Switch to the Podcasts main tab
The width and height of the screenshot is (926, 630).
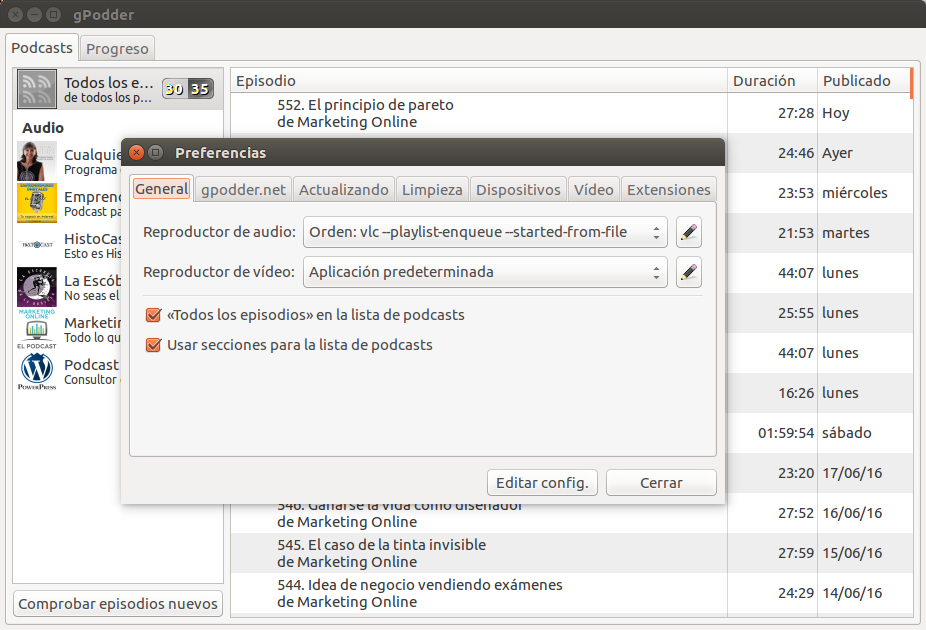tap(42, 48)
